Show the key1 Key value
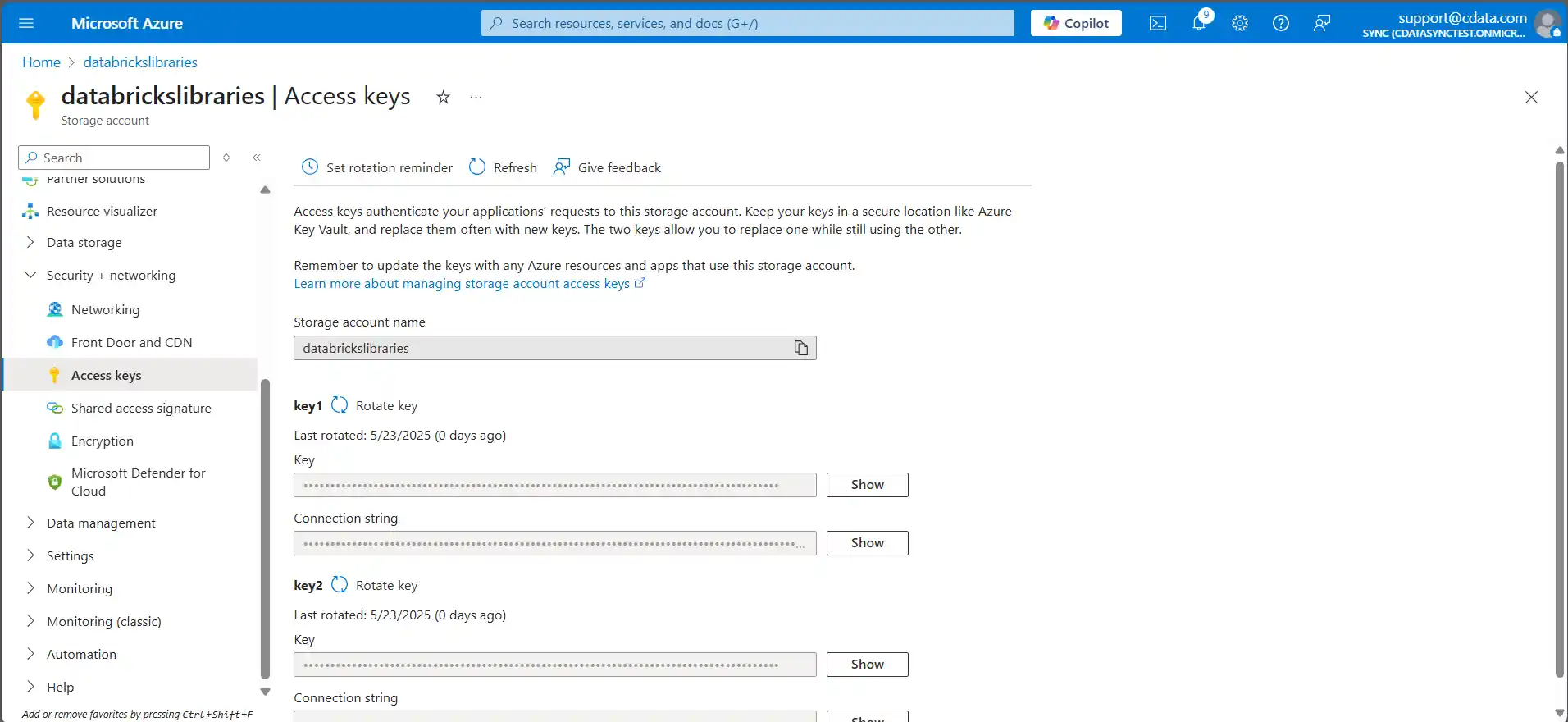The height and width of the screenshot is (722, 1568). 867,485
